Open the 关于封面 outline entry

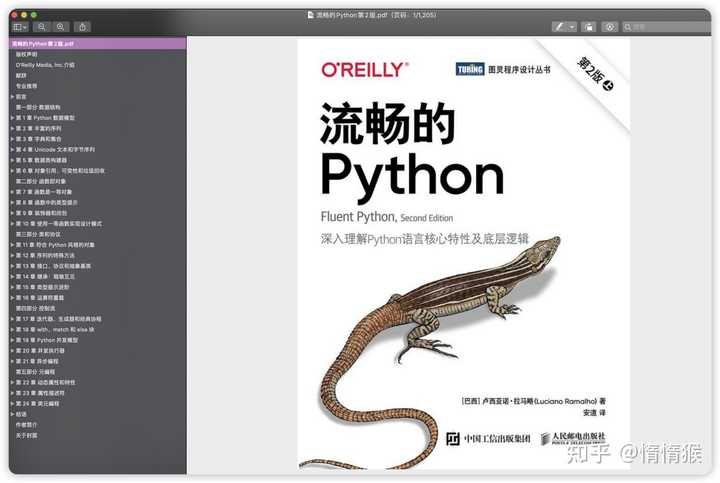click(27, 435)
